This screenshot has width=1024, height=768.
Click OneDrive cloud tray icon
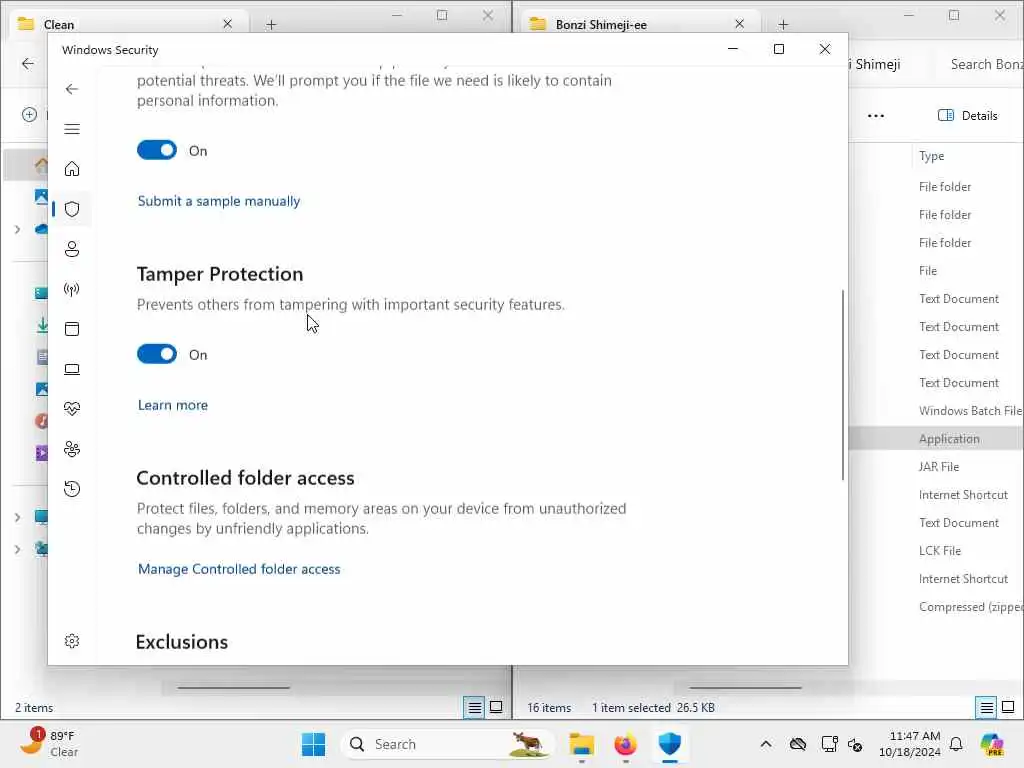tap(797, 744)
